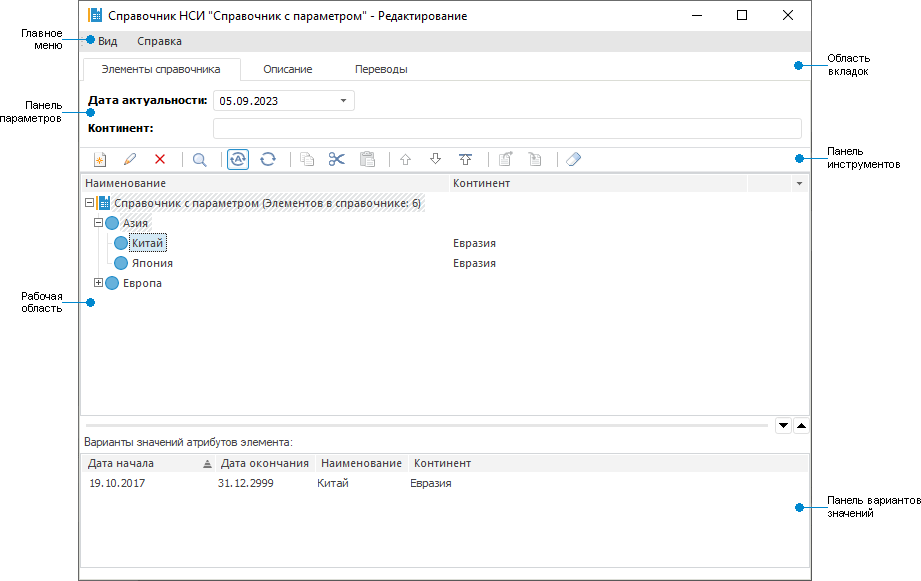Collapse the root Справочник с параметром node
This screenshot has width=921, height=581.
pyautogui.click(x=89, y=203)
